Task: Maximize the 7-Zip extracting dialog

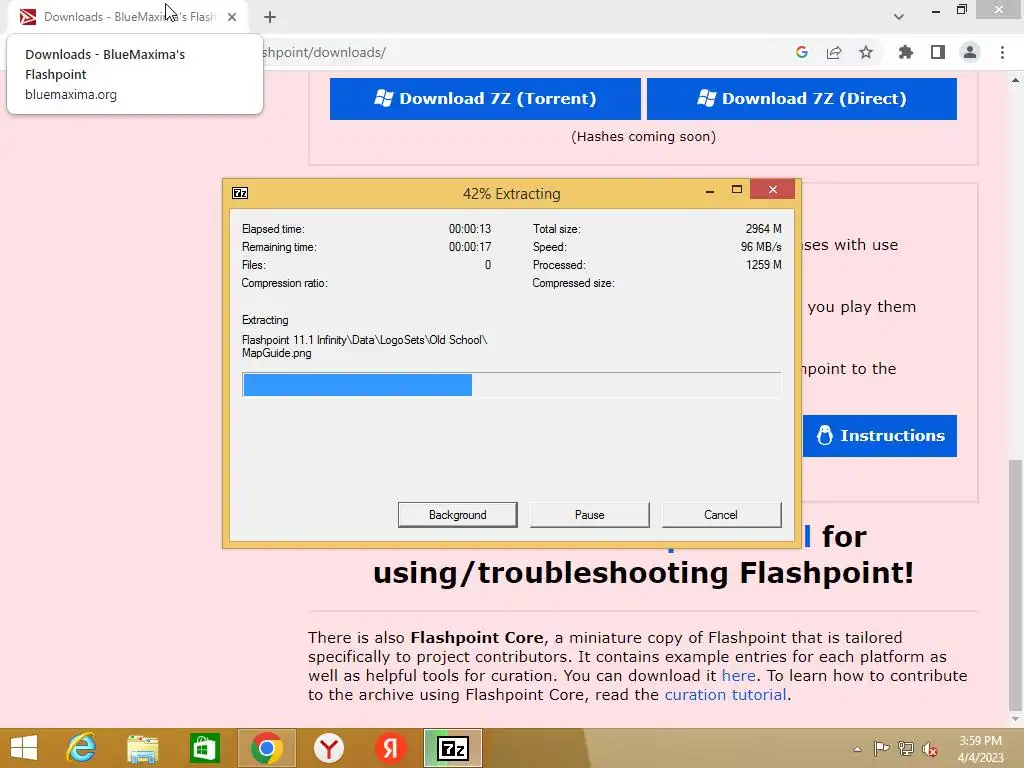Action: pyautogui.click(x=737, y=189)
